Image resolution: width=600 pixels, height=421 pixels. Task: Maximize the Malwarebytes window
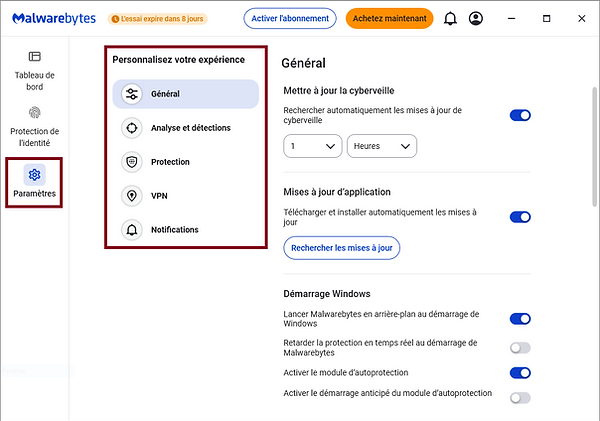coord(546,18)
